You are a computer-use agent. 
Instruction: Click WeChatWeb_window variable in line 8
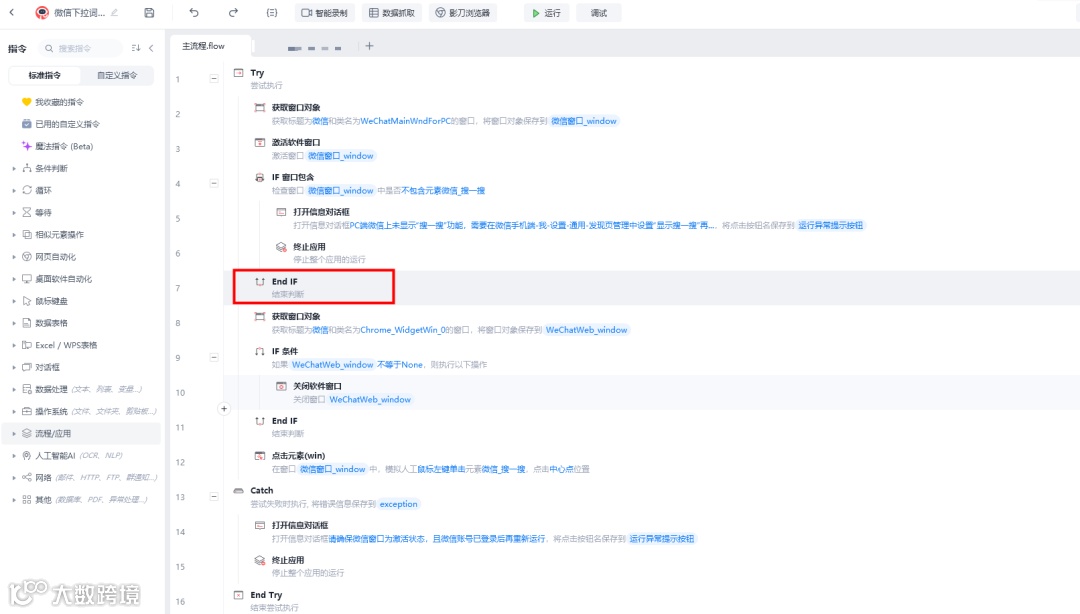click(586, 330)
